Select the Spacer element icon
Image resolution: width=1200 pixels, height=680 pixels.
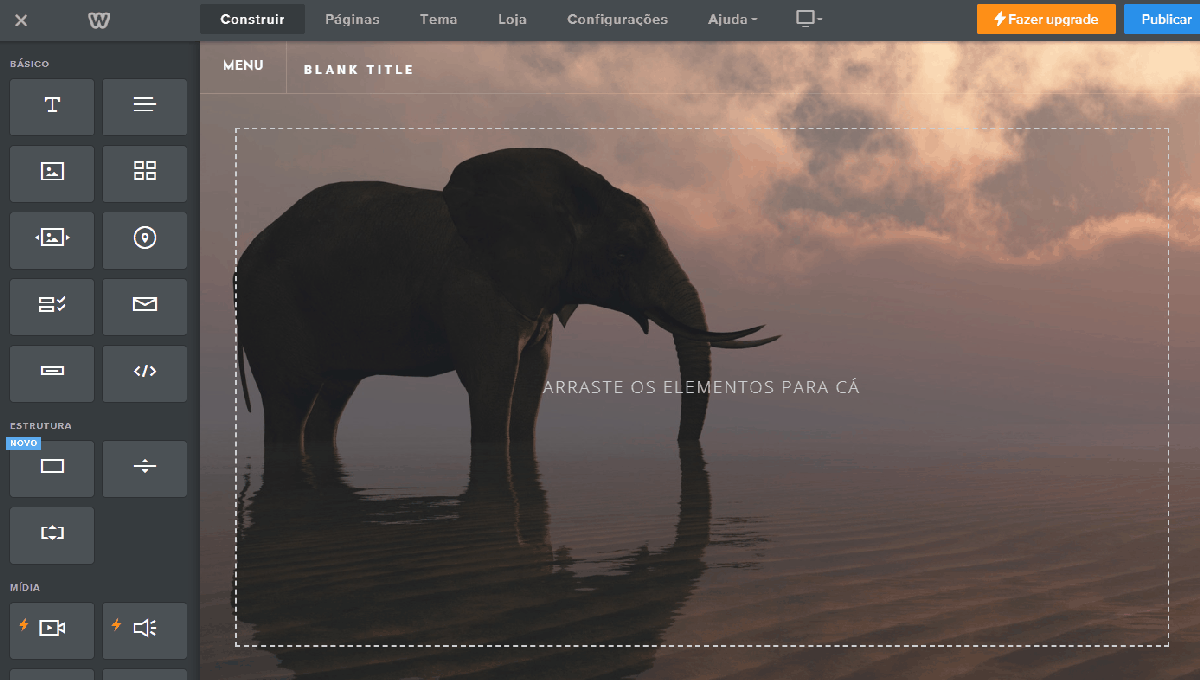[x=52, y=535]
